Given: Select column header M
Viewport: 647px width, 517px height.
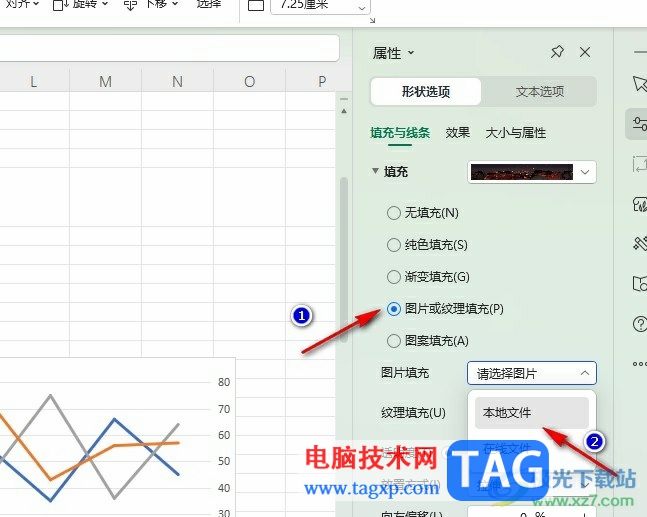Looking at the screenshot, I should coord(106,81).
